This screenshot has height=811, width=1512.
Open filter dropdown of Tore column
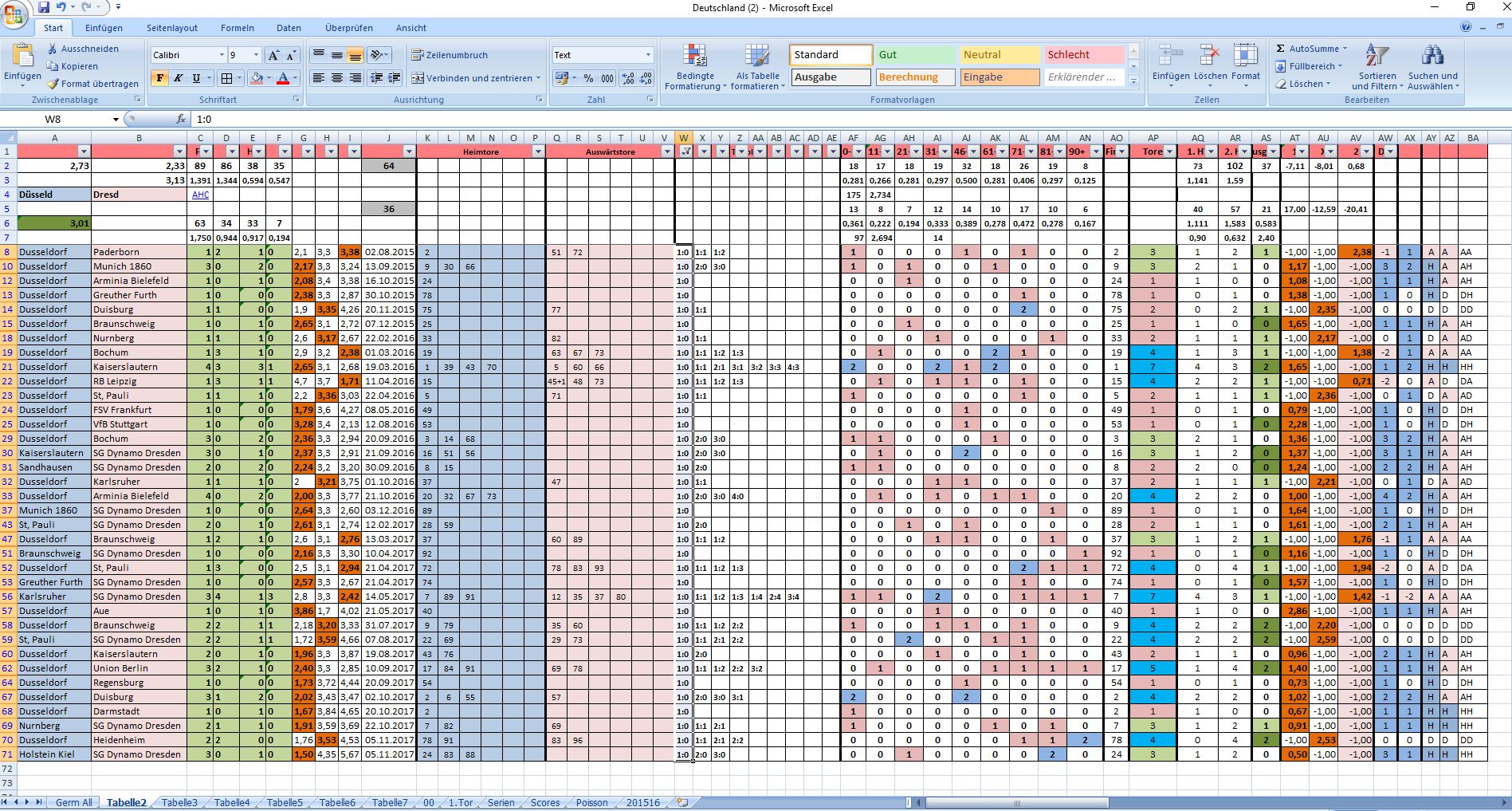[x=1170, y=152]
